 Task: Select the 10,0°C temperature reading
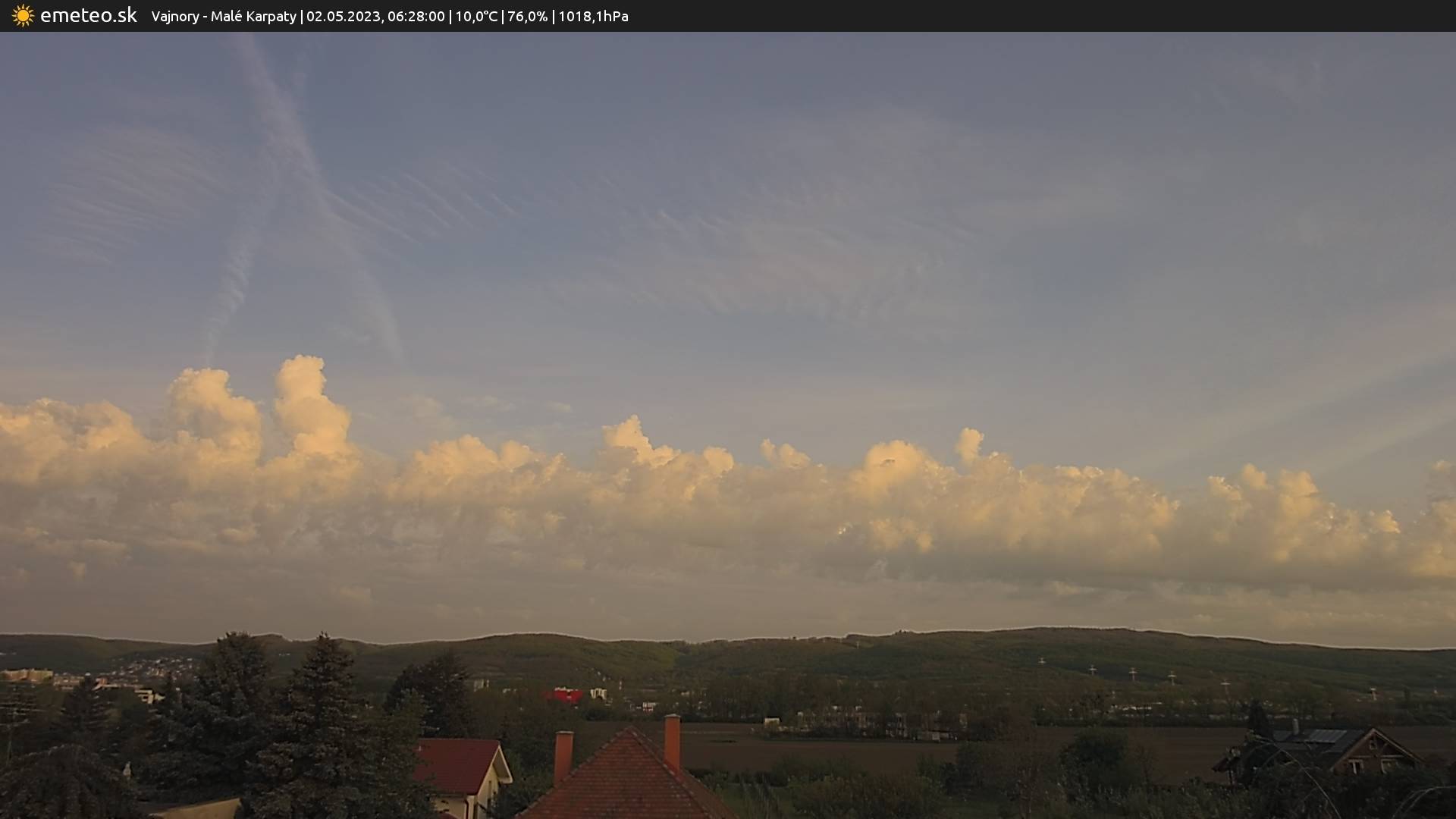point(476,17)
